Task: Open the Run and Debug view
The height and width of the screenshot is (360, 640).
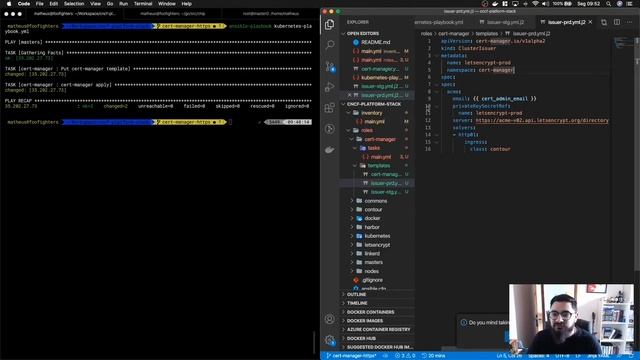Action: tap(329, 87)
